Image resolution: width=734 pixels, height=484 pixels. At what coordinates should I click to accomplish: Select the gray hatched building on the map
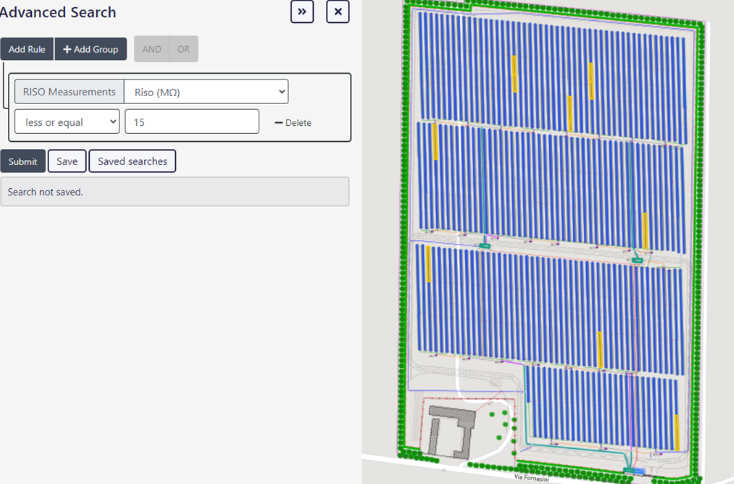(x=448, y=431)
